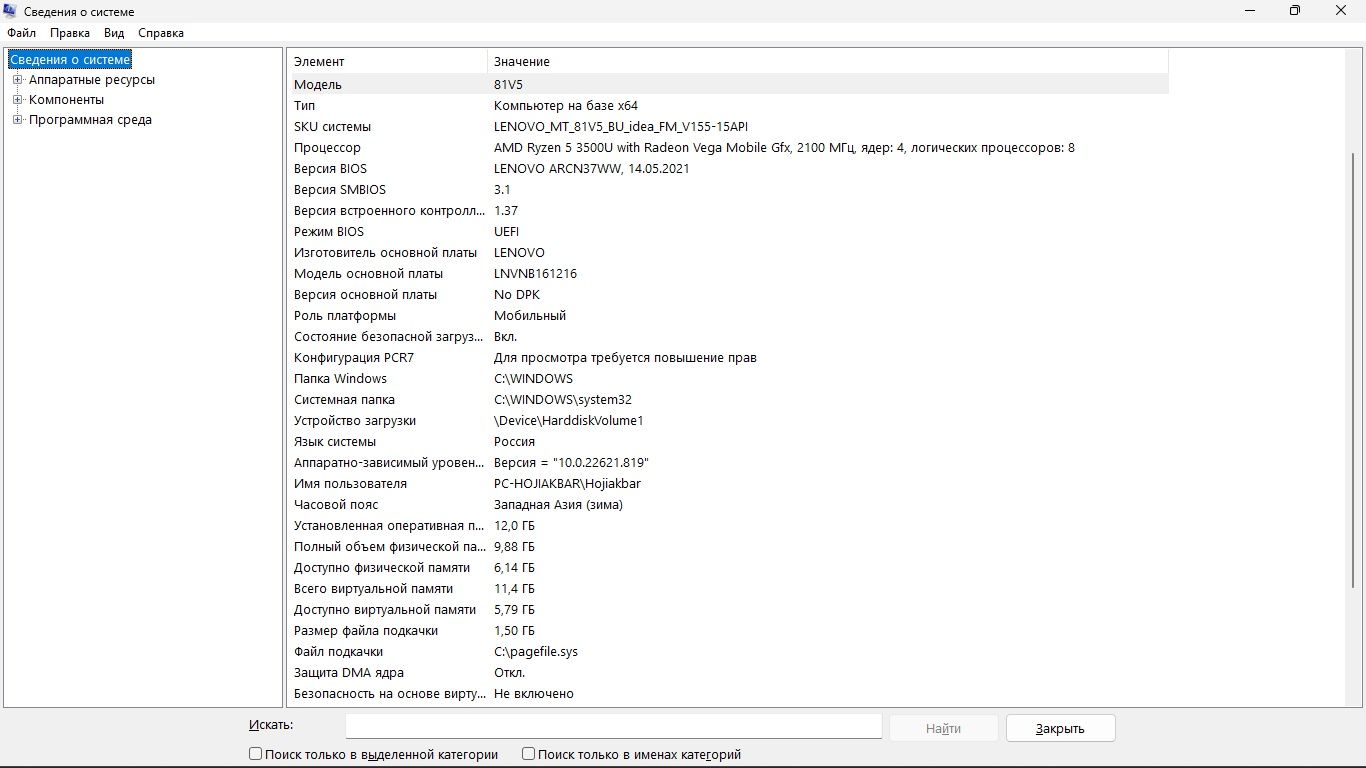Viewport: 1366px width, 768px height.
Task: Expand the Программная среда node
Action: coord(17,120)
